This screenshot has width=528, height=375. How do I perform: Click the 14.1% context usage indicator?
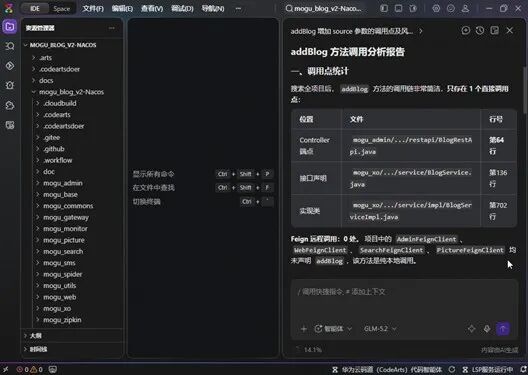click(x=309, y=350)
